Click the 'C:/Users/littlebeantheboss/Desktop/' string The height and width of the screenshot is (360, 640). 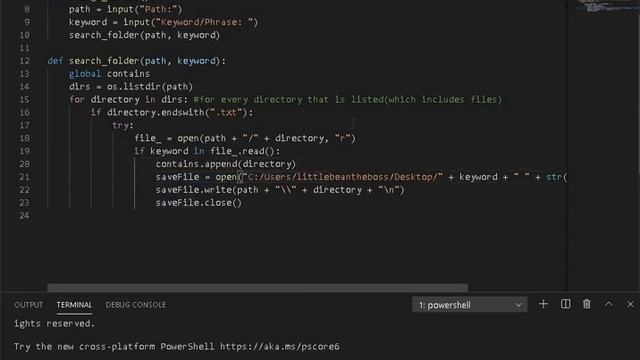pyautogui.click(x=343, y=177)
